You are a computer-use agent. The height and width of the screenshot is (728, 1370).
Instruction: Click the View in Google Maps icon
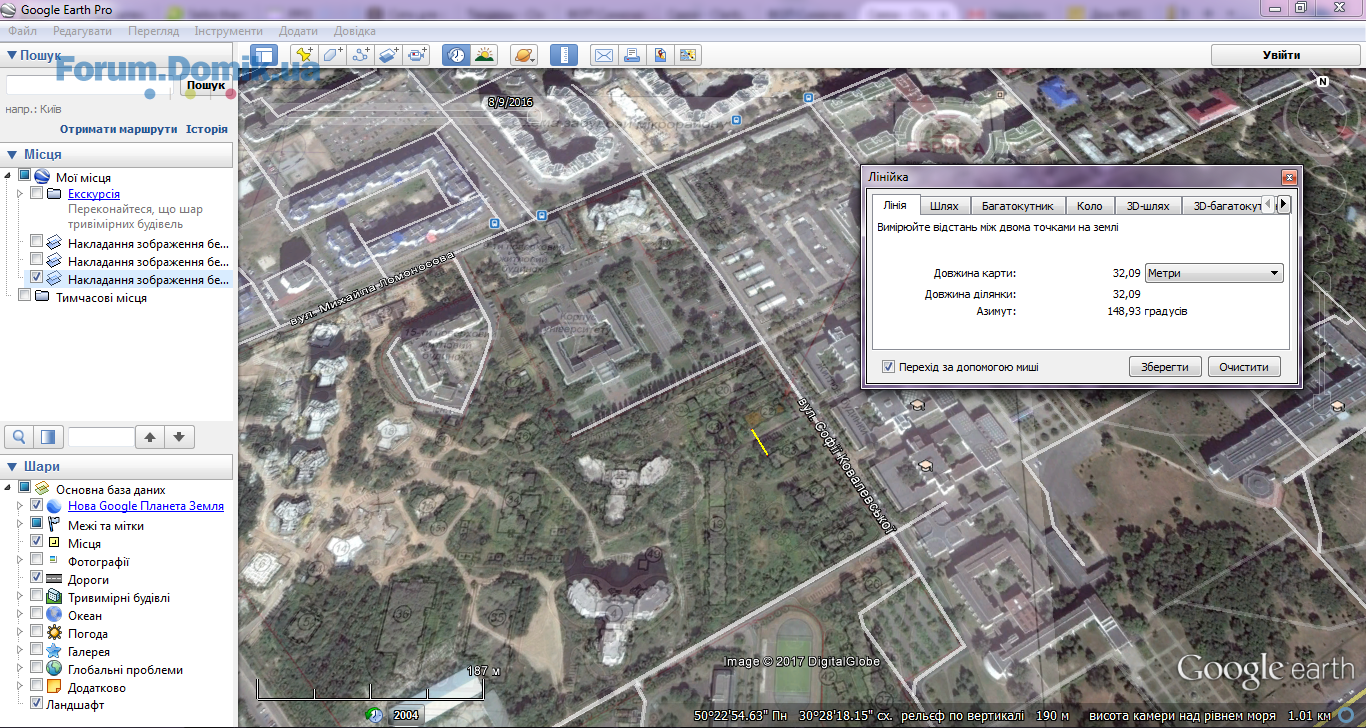(x=688, y=55)
